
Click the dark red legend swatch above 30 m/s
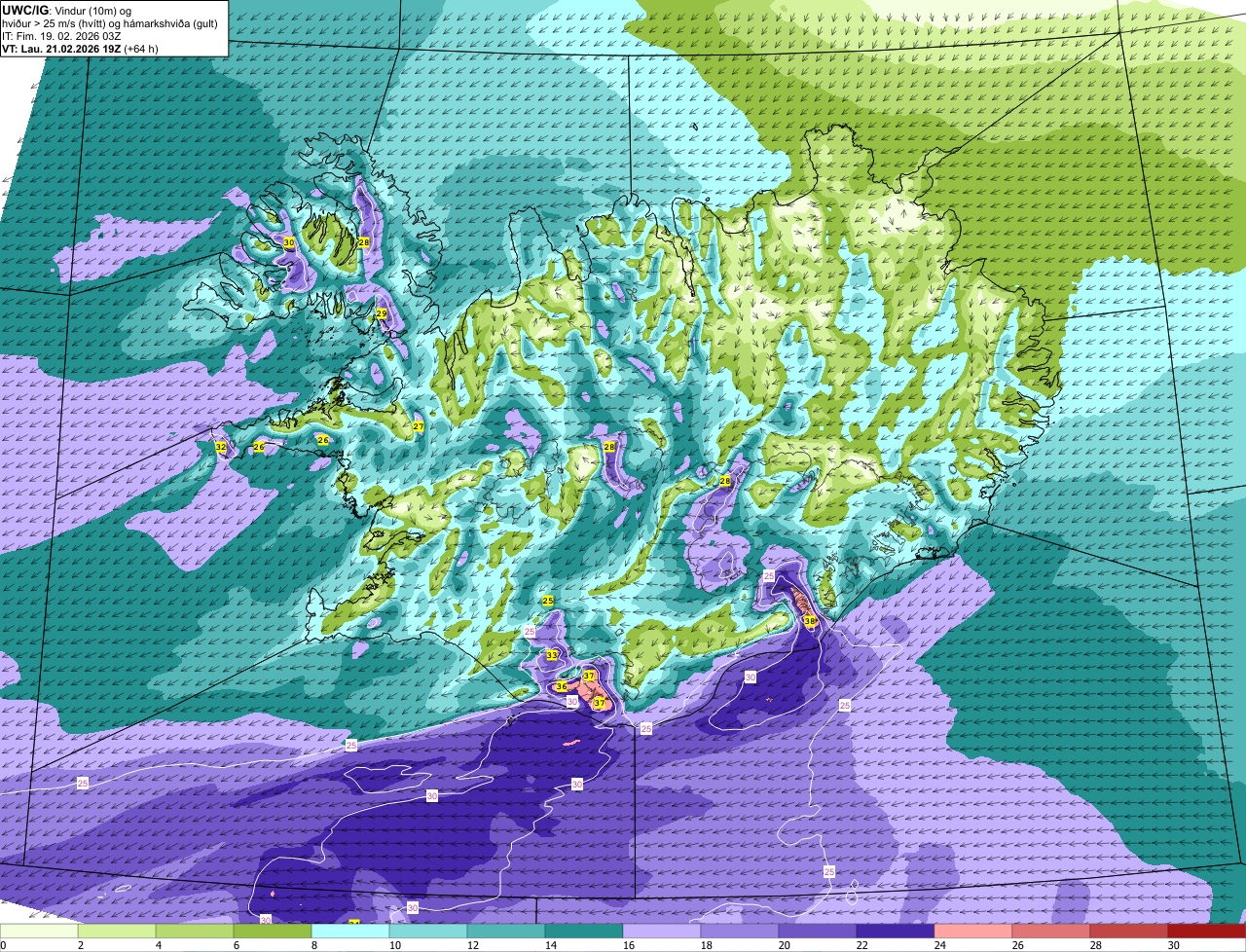pos(1207,932)
